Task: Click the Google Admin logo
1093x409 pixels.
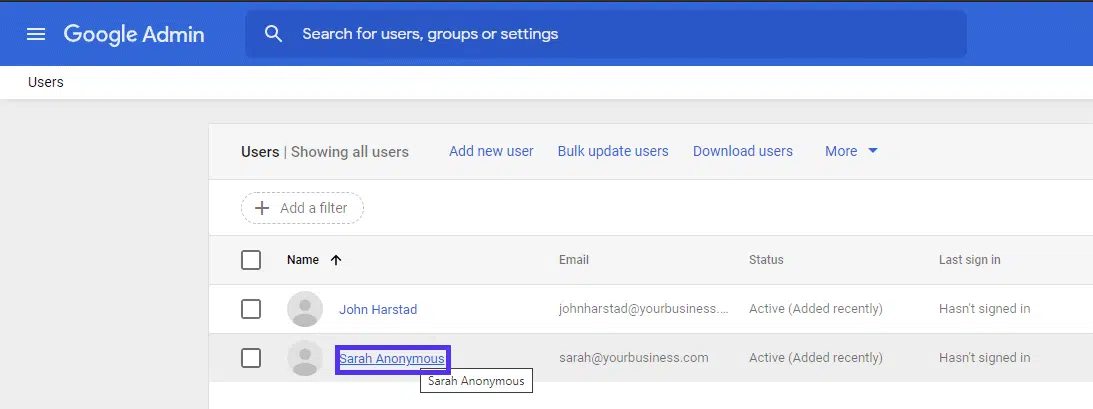Action: pyautogui.click(x=134, y=34)
